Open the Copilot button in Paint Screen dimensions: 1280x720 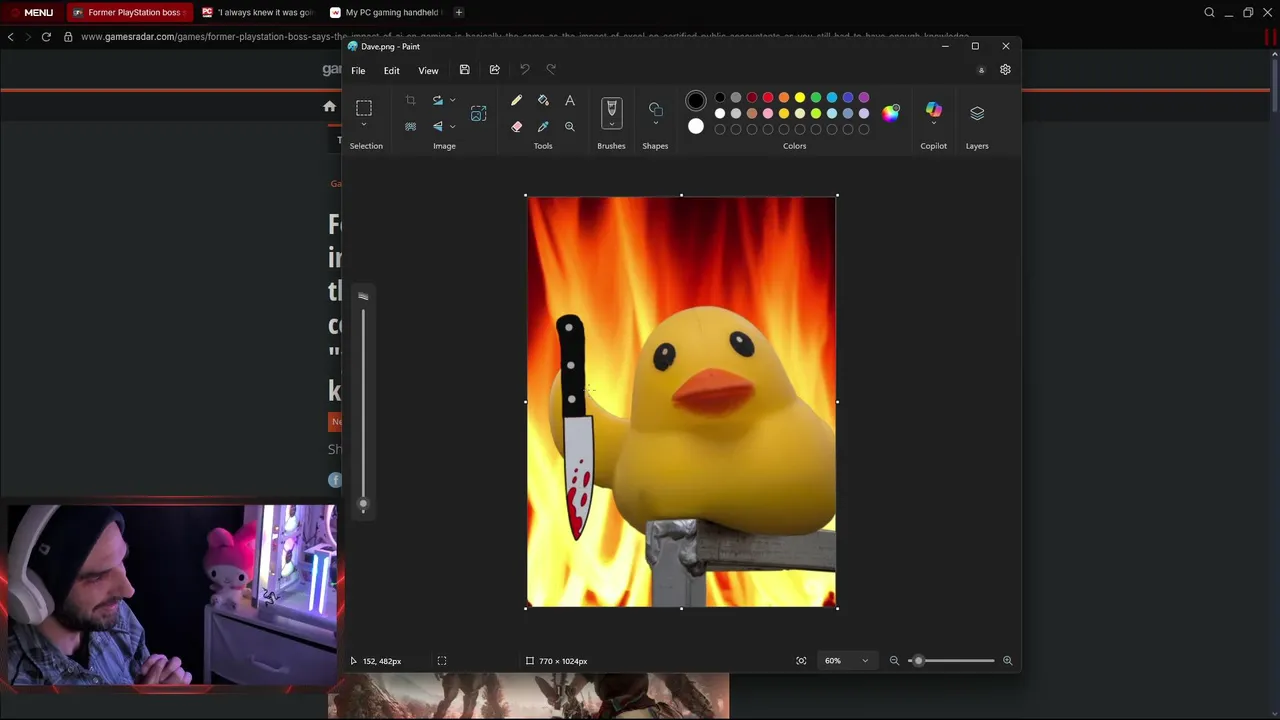(933, 109)
